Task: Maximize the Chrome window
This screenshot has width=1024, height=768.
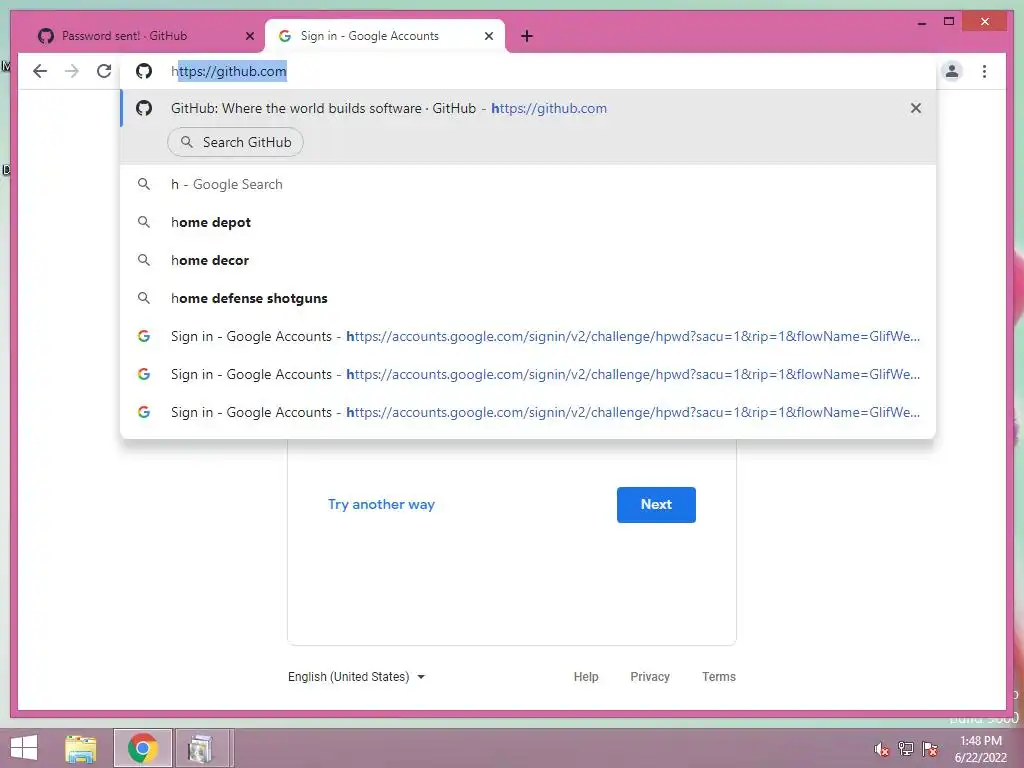Action: pos(949,22)
